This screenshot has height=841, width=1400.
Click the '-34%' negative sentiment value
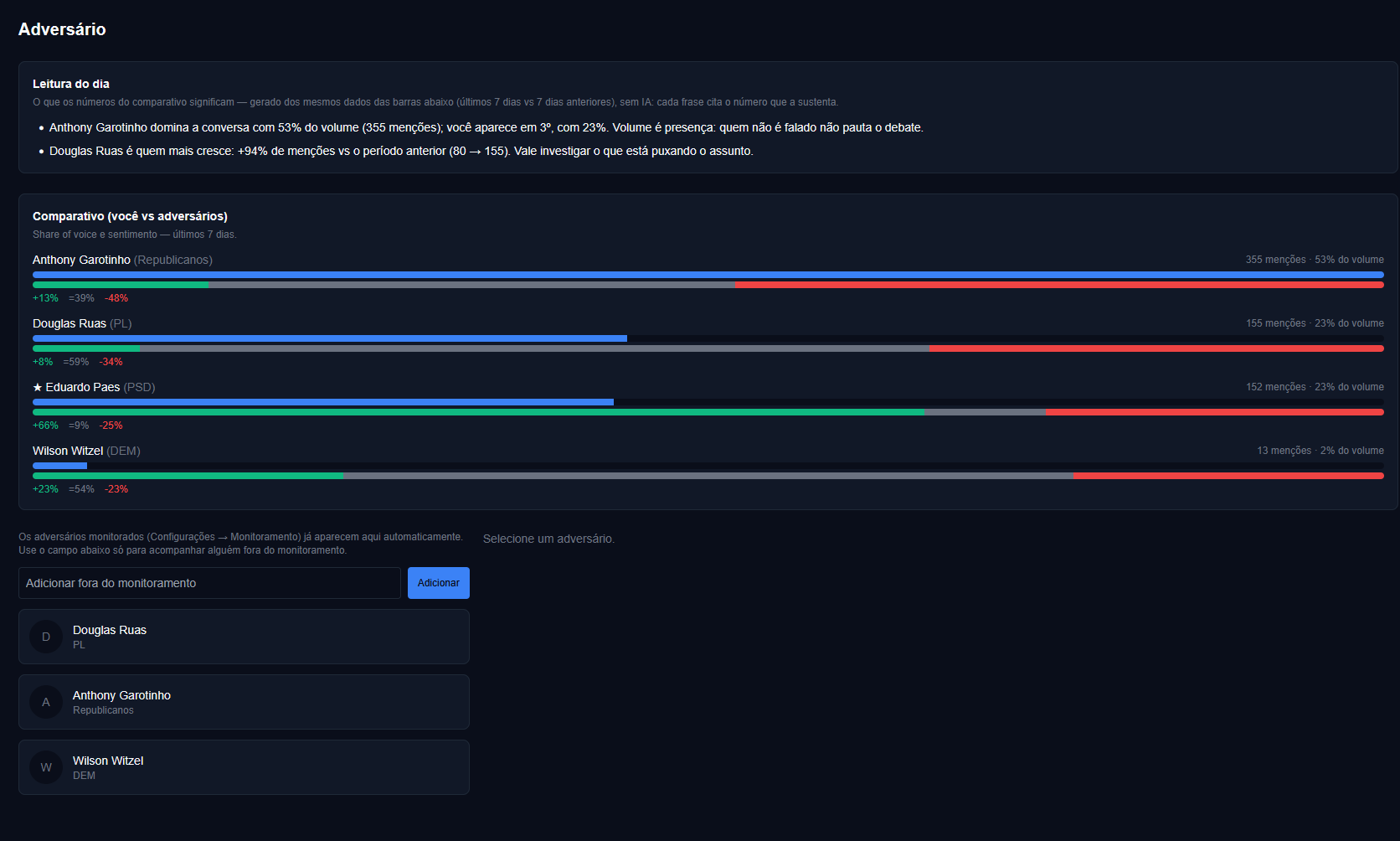click(111, 362)
